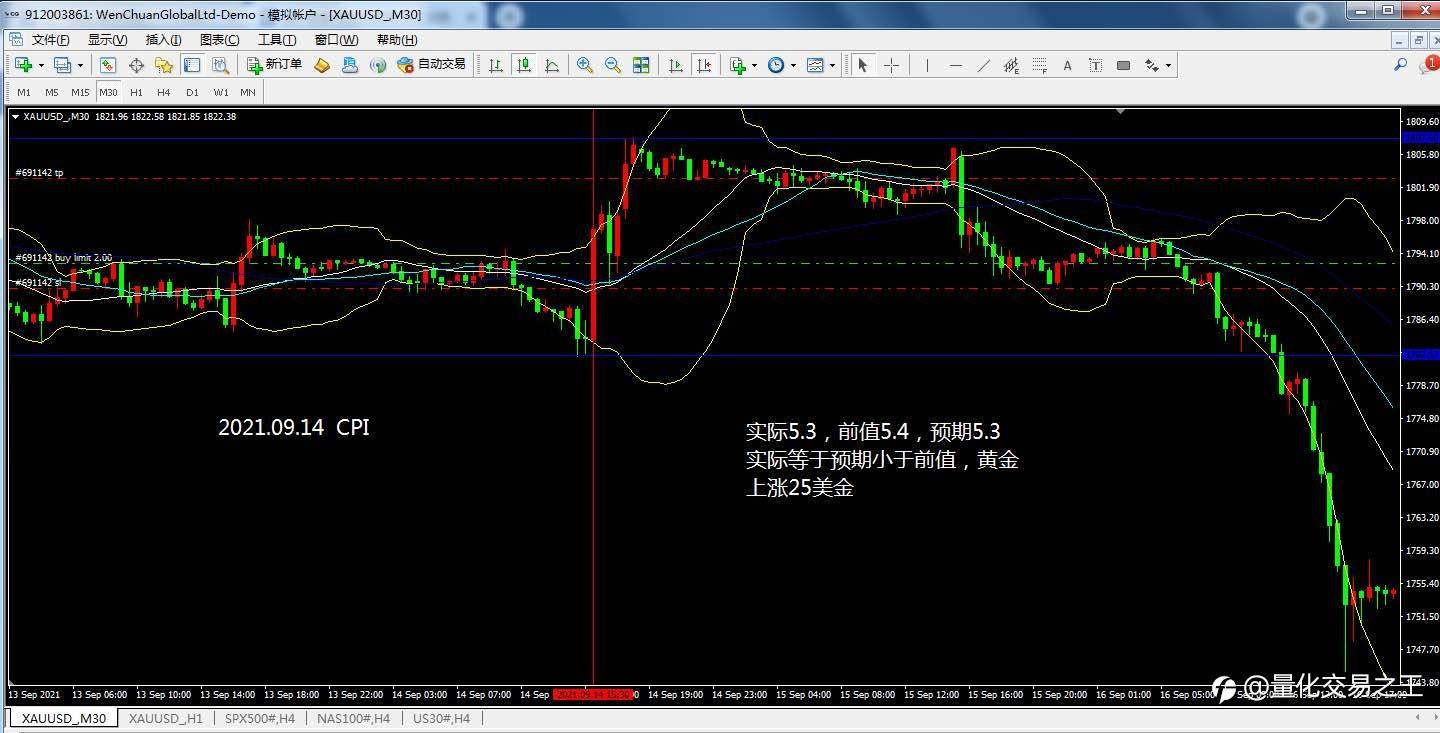The image size is (1440, 733).
Task: Click the #691143 buy limit 2.00 label
Action: [63, 258]
